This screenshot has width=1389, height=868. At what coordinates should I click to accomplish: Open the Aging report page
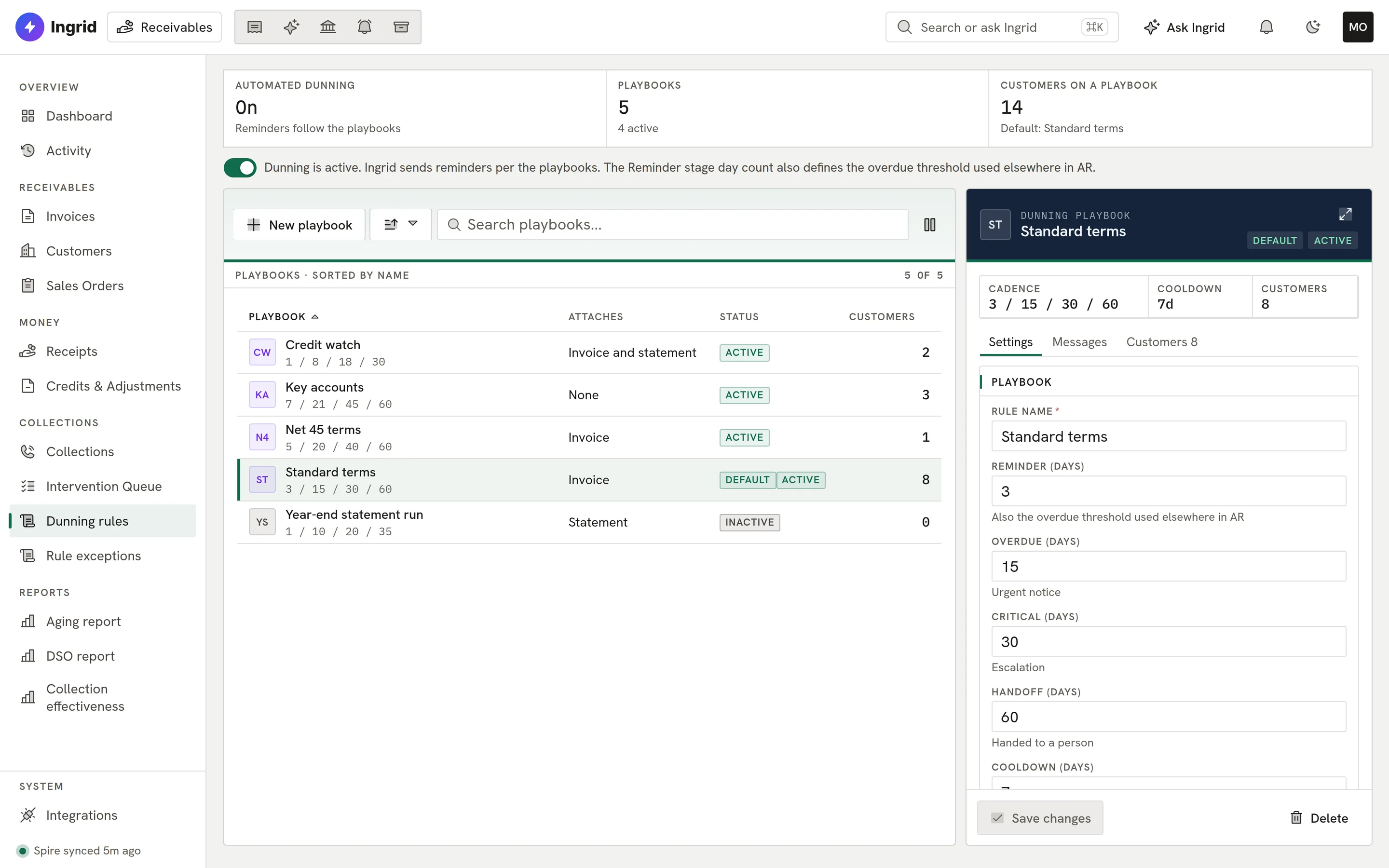coord(103,621)
